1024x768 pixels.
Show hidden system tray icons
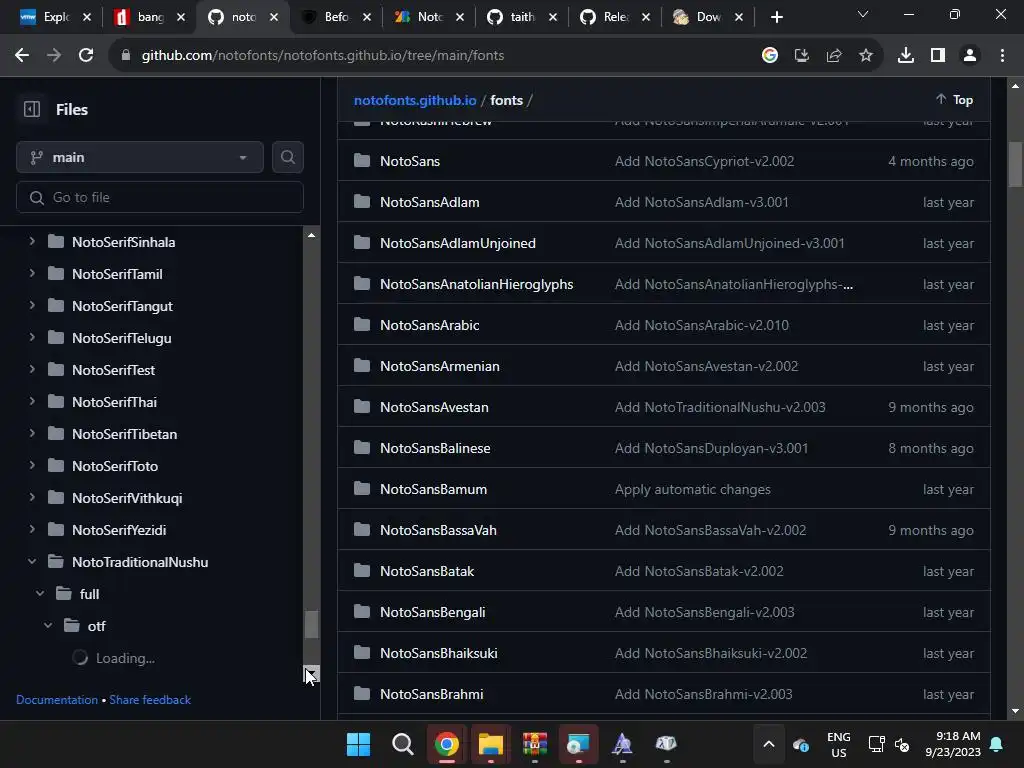[x=769, y=744]
